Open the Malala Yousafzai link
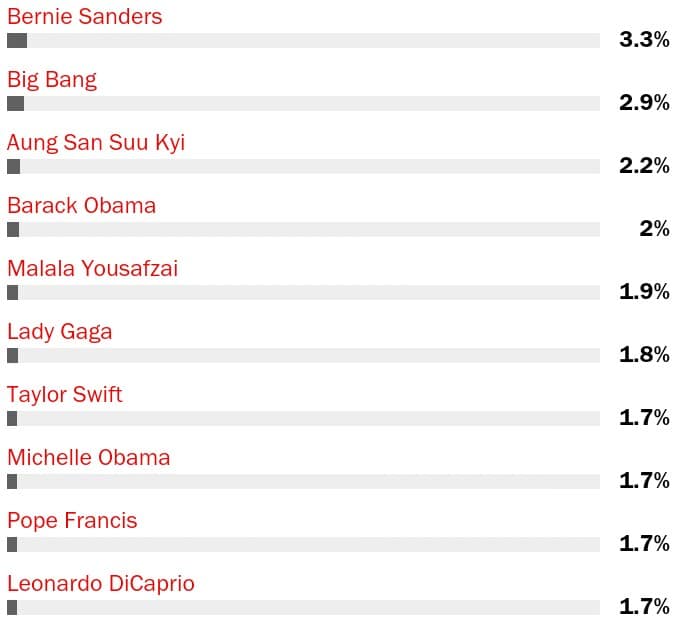Viewport: 678px width, 627px height. [92, 269]
